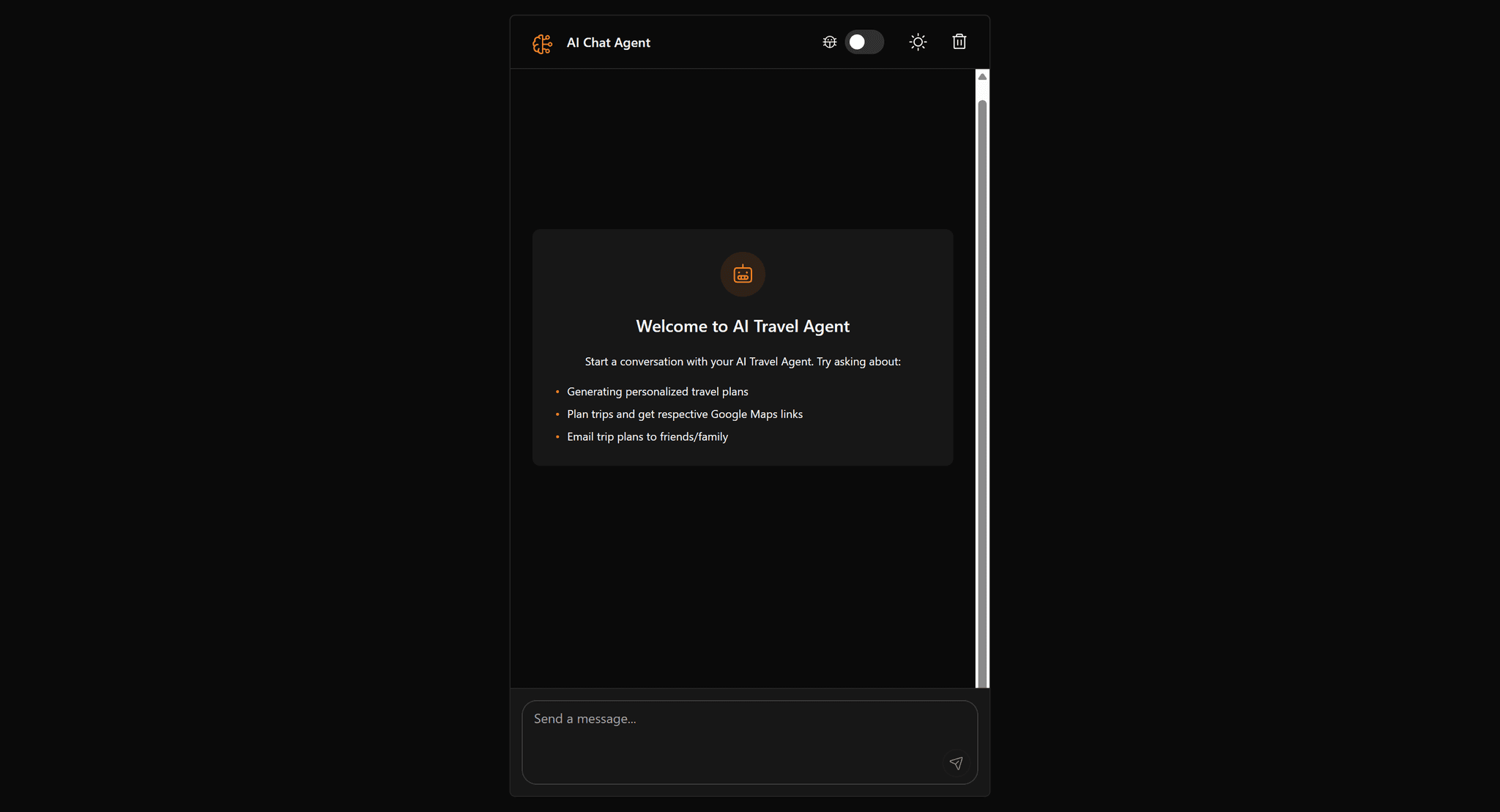Viewport: 1500px width, 812px height.
Task: Toggle the debug mode switch
Action: pos(864,42)
